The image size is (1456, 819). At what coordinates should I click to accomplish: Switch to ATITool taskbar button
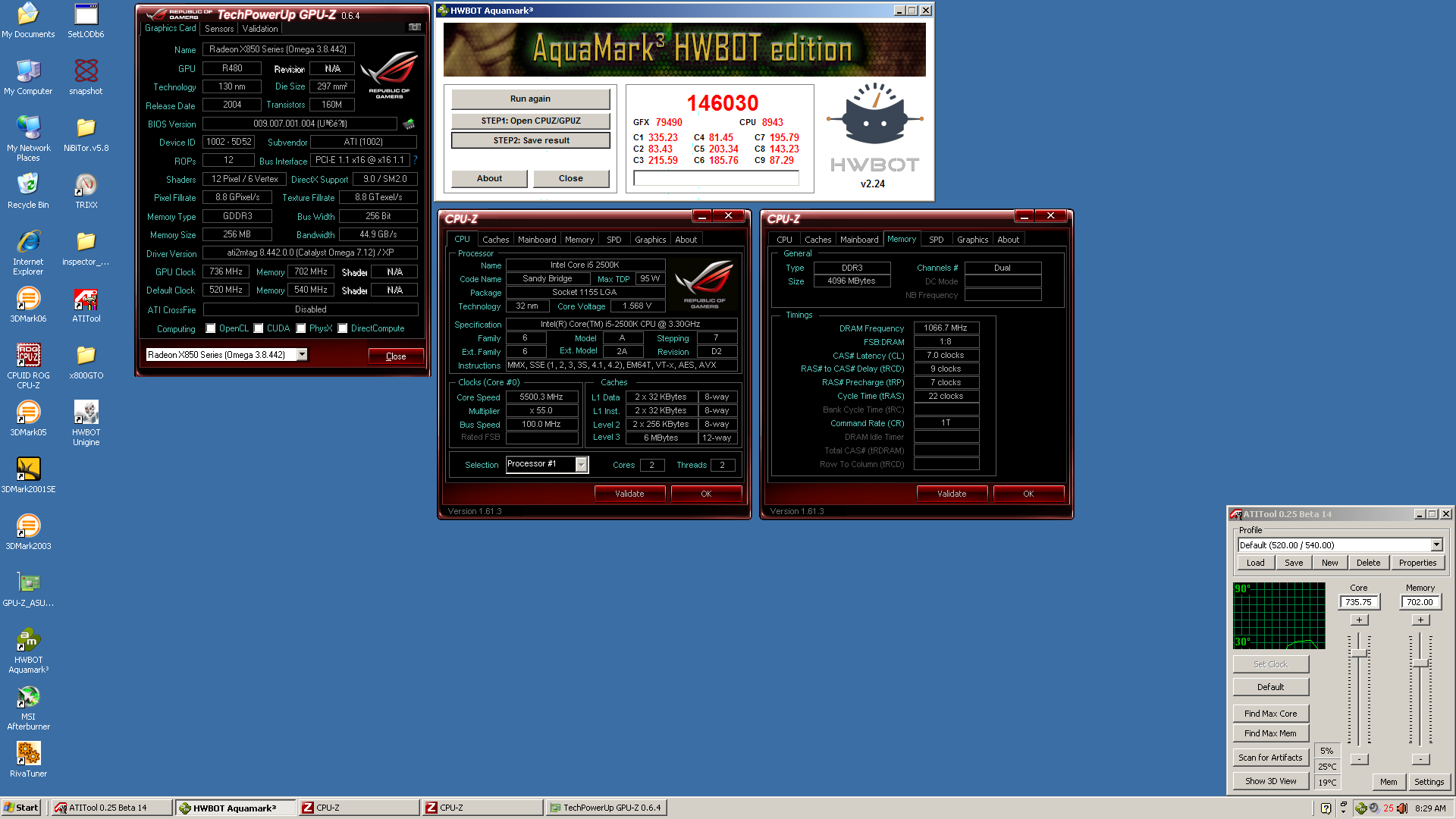pos(111,808)
